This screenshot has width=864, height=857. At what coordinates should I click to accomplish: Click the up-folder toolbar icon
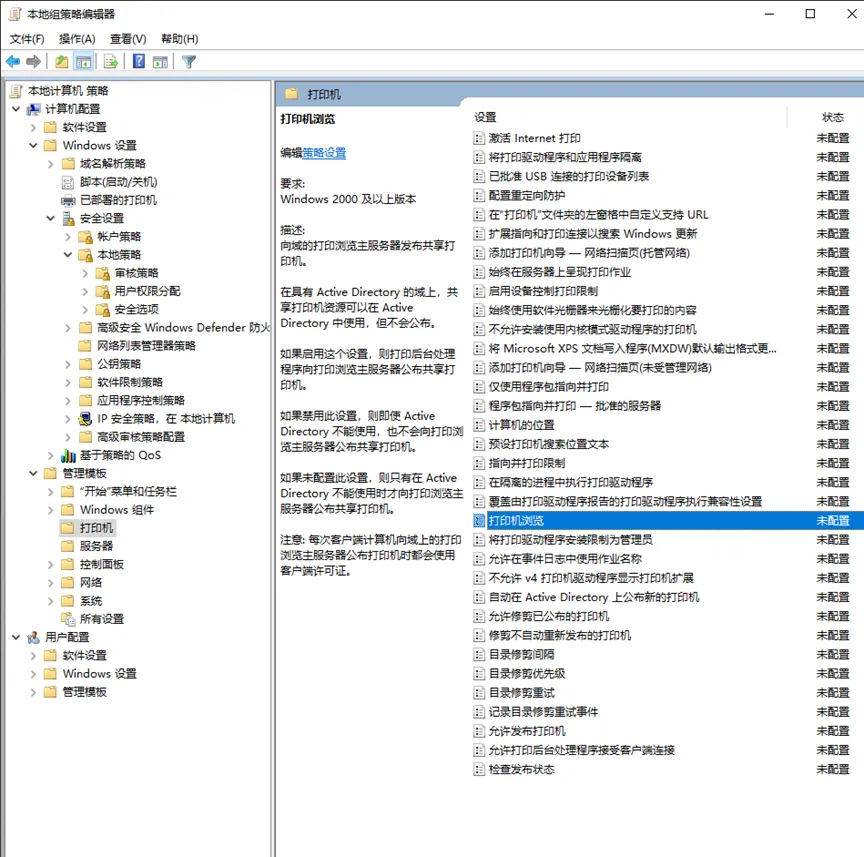click(62, 61)
